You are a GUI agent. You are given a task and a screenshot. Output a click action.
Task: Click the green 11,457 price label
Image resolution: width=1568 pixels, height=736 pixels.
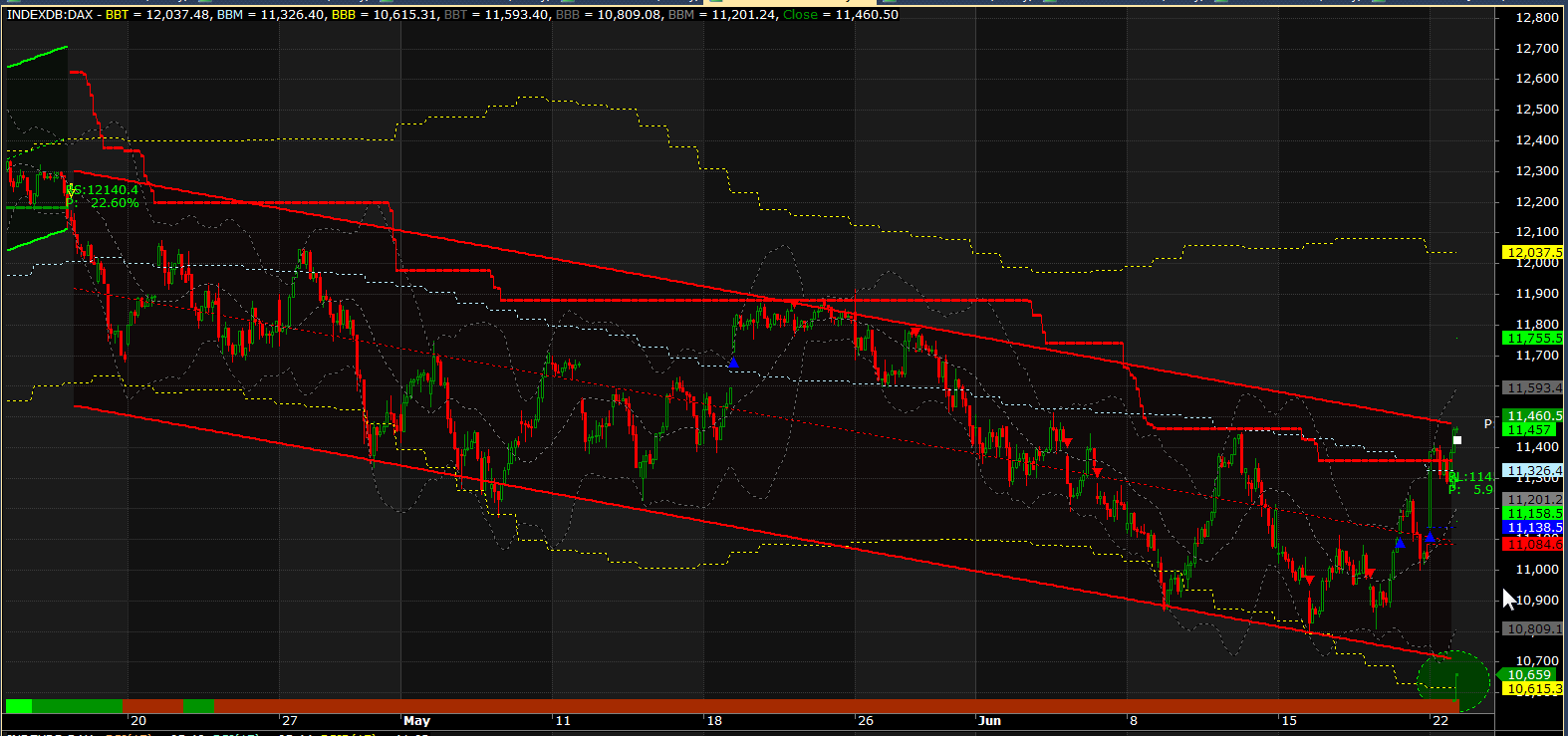(x=1528, y=429)
